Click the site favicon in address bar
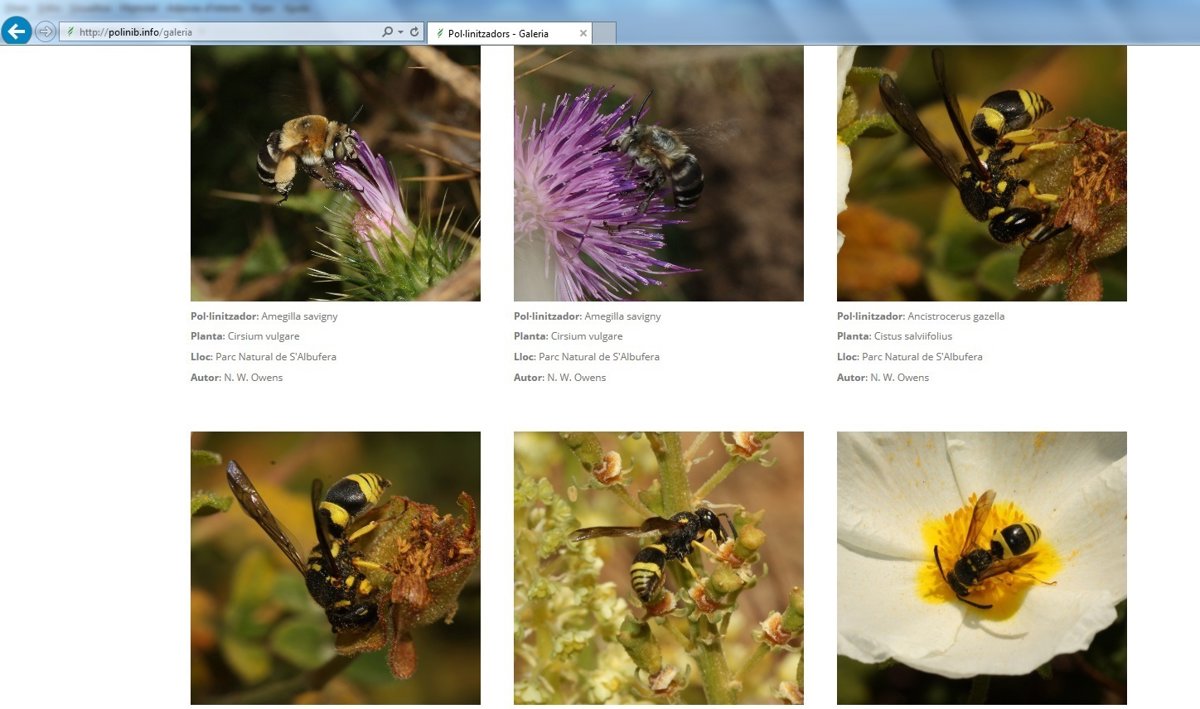 coord(70,32)
